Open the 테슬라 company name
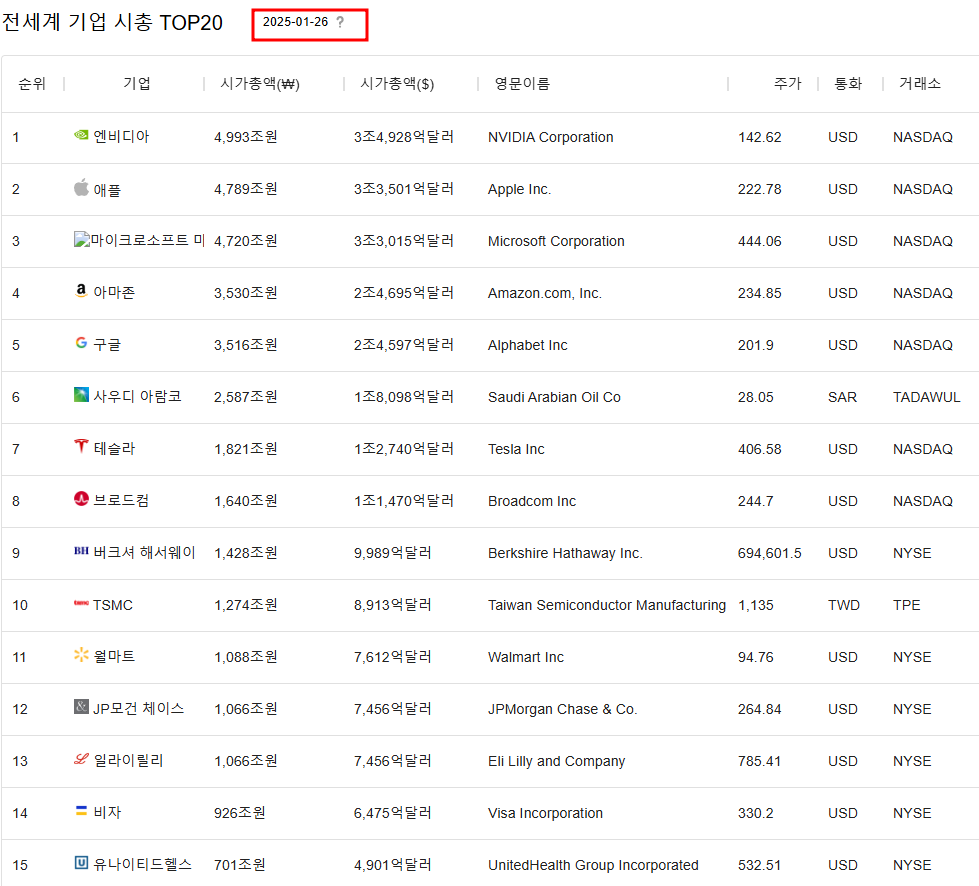 point(114,448)
